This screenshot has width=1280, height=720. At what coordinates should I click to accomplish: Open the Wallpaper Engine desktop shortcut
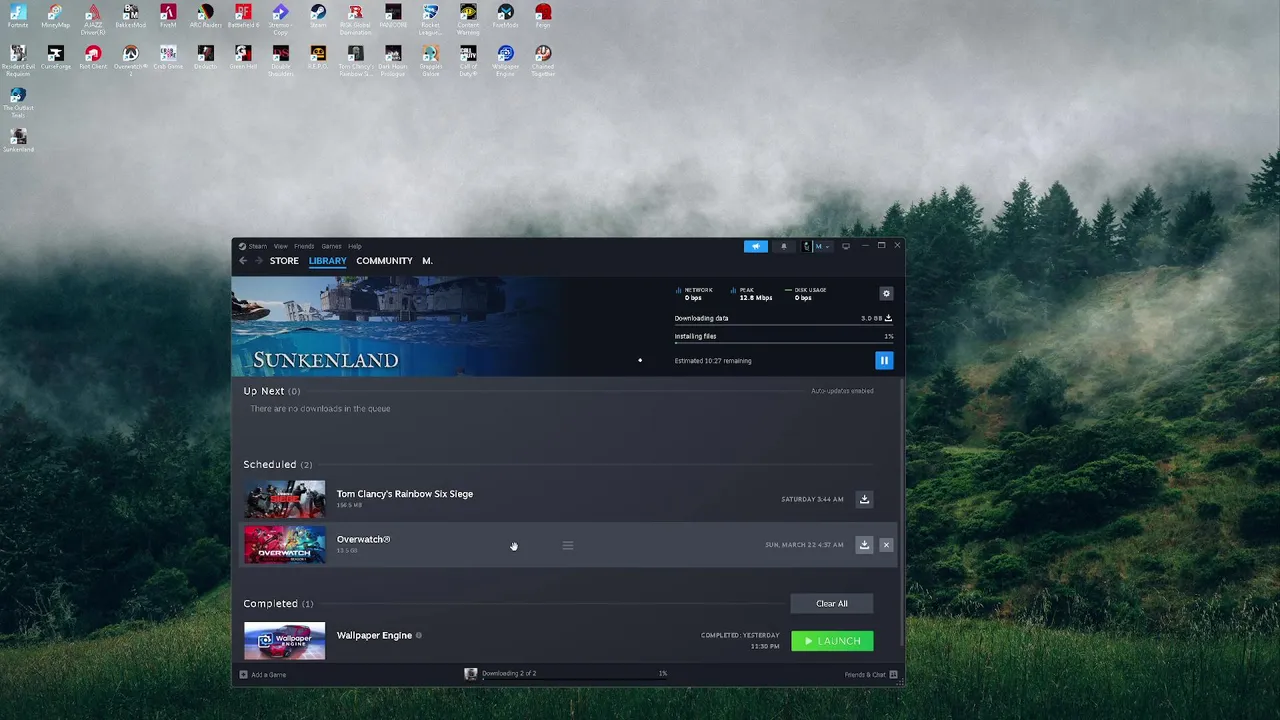(505, 59)
